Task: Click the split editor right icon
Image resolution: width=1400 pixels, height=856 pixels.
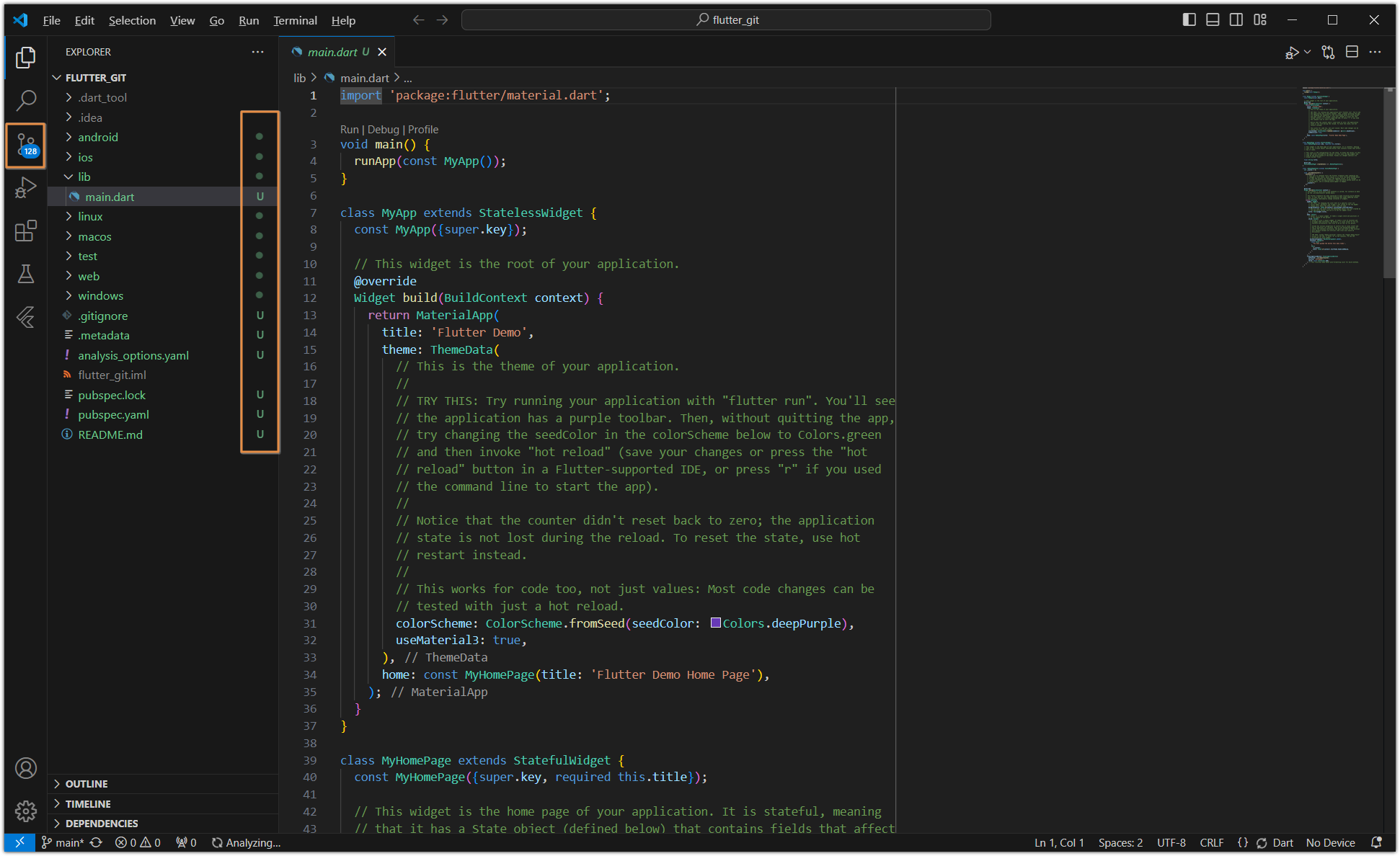Action: [1352, 52]
